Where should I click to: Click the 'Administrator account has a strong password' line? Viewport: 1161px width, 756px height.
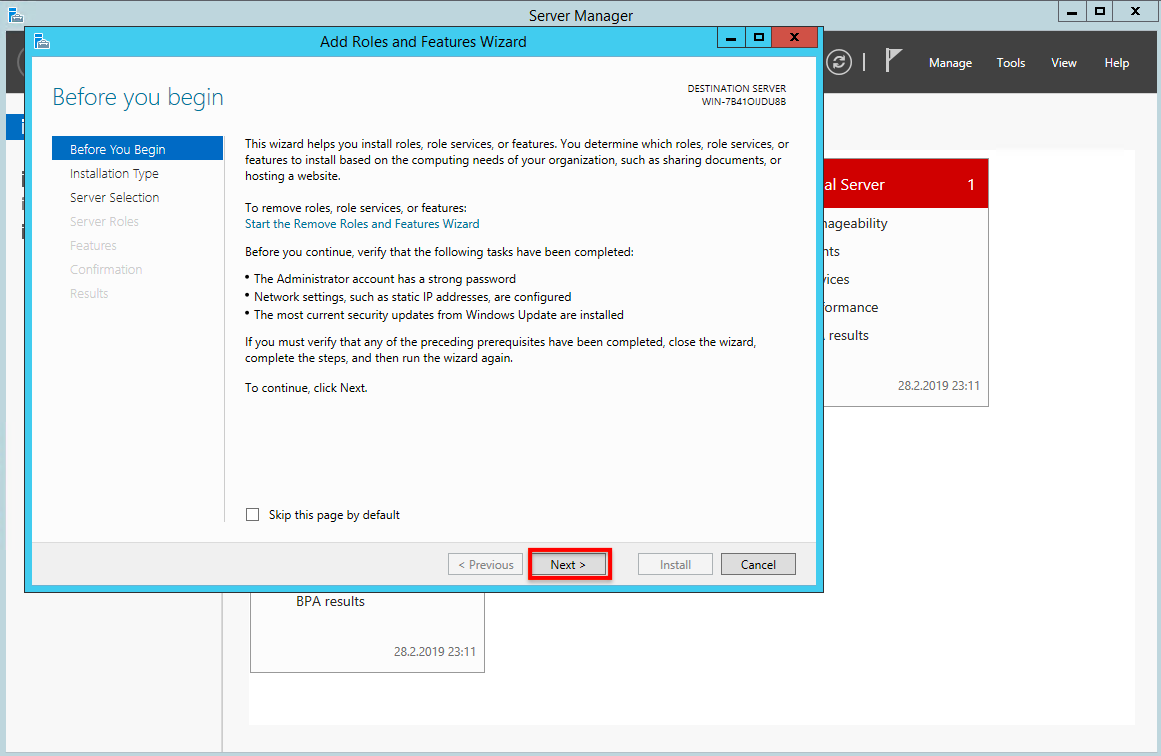[385, 278]
